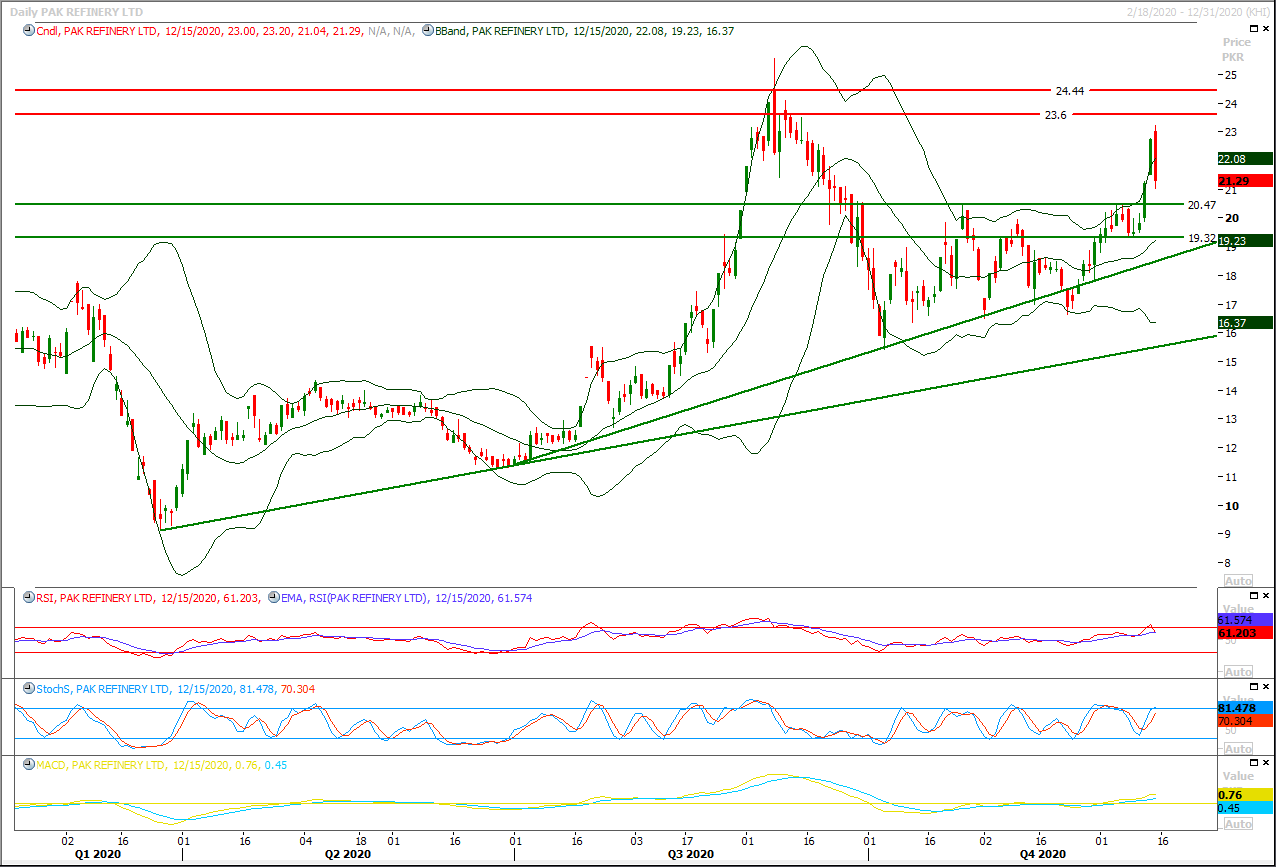
Task: Click Auto scale button on price axis
Action: (x=1238, y=581)
